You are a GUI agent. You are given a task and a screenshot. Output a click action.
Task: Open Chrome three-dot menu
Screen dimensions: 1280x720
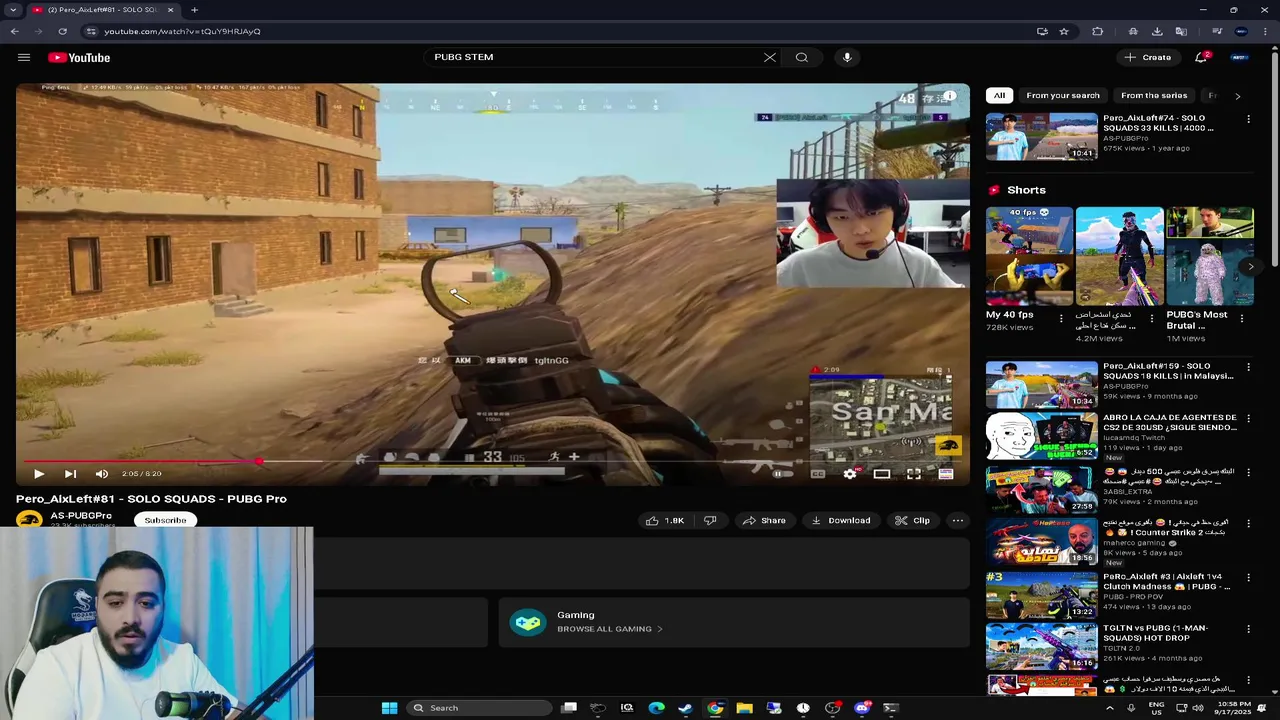(1266, 31)
